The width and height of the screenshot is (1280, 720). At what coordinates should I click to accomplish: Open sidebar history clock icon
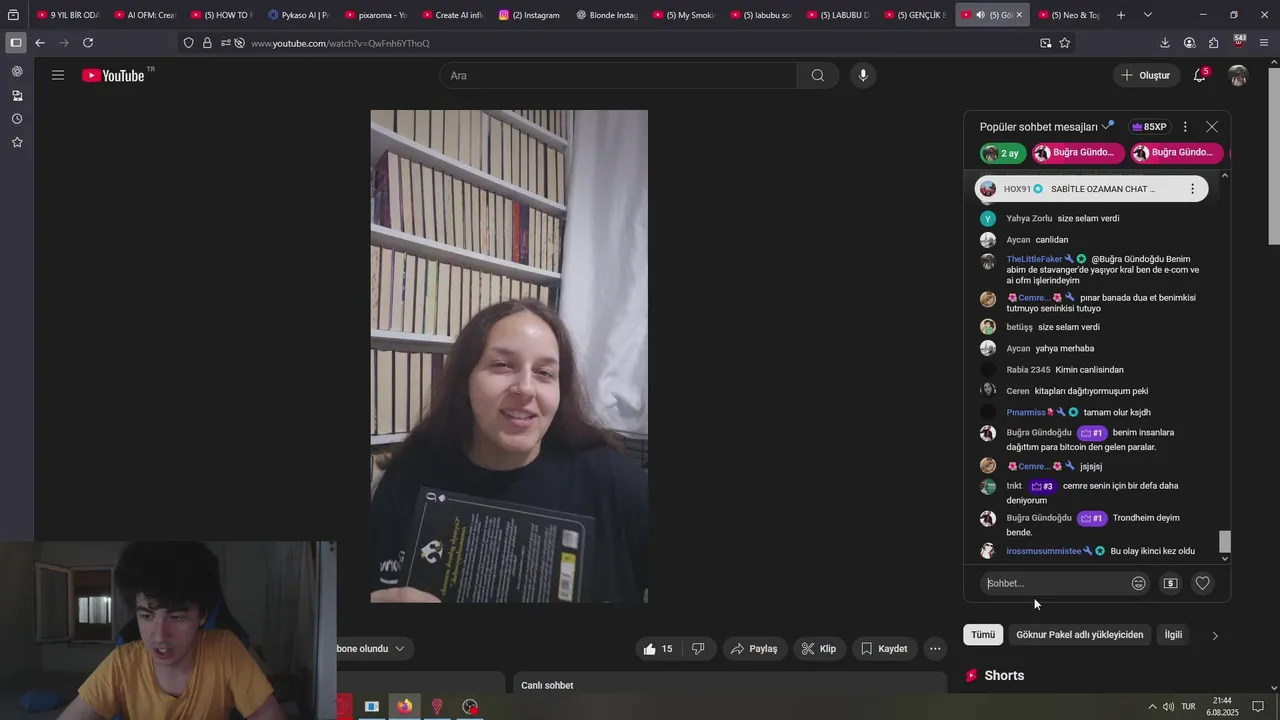tap(17, 119)
